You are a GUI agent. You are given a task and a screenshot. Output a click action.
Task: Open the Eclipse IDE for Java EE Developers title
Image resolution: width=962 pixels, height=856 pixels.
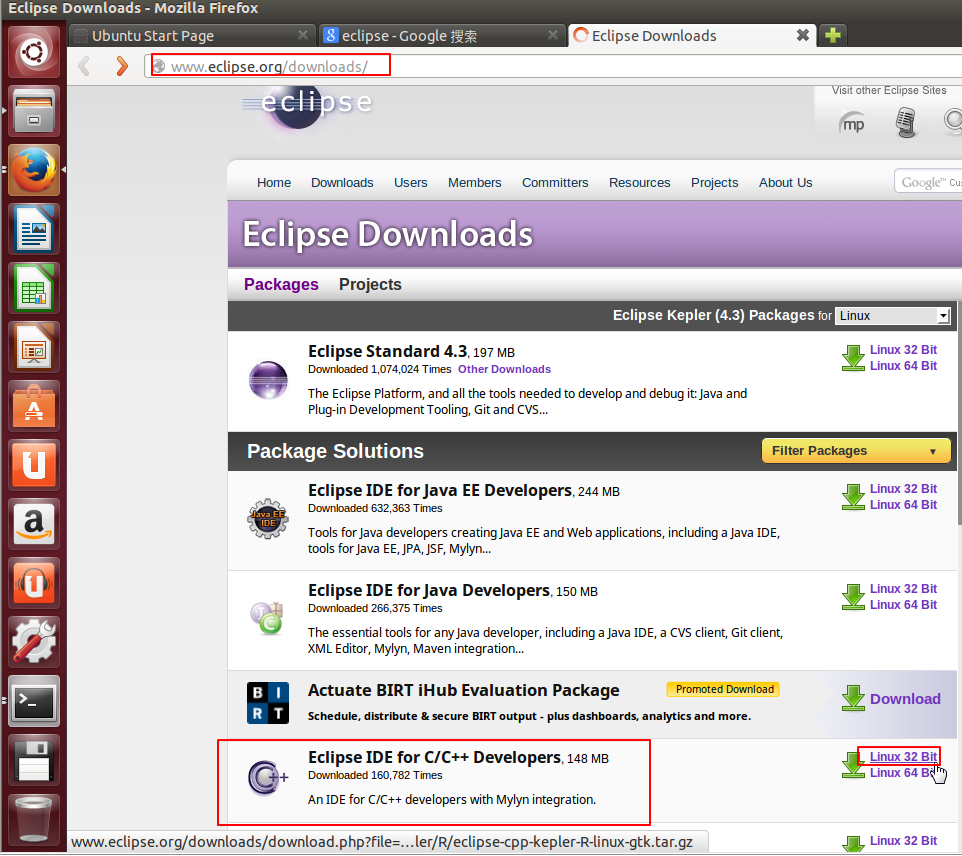tap(440, 491)
